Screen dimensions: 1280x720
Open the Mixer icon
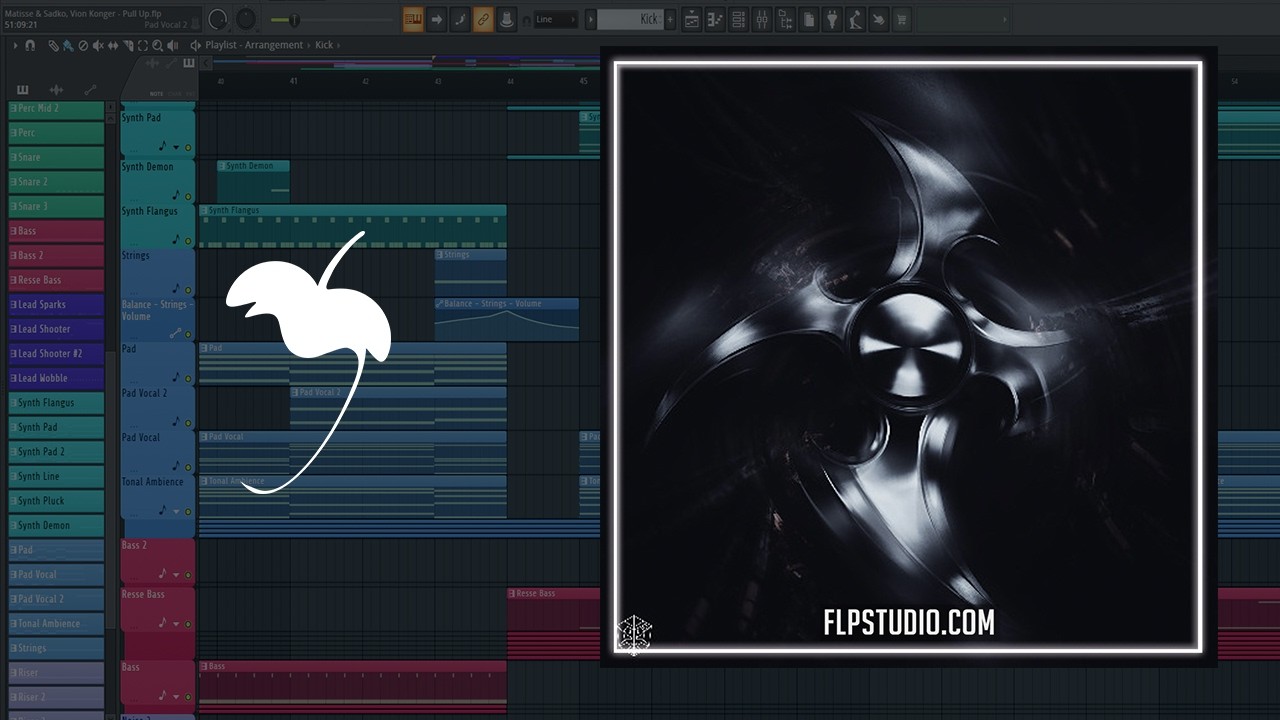pyautogui.click(x=761, y=19)
